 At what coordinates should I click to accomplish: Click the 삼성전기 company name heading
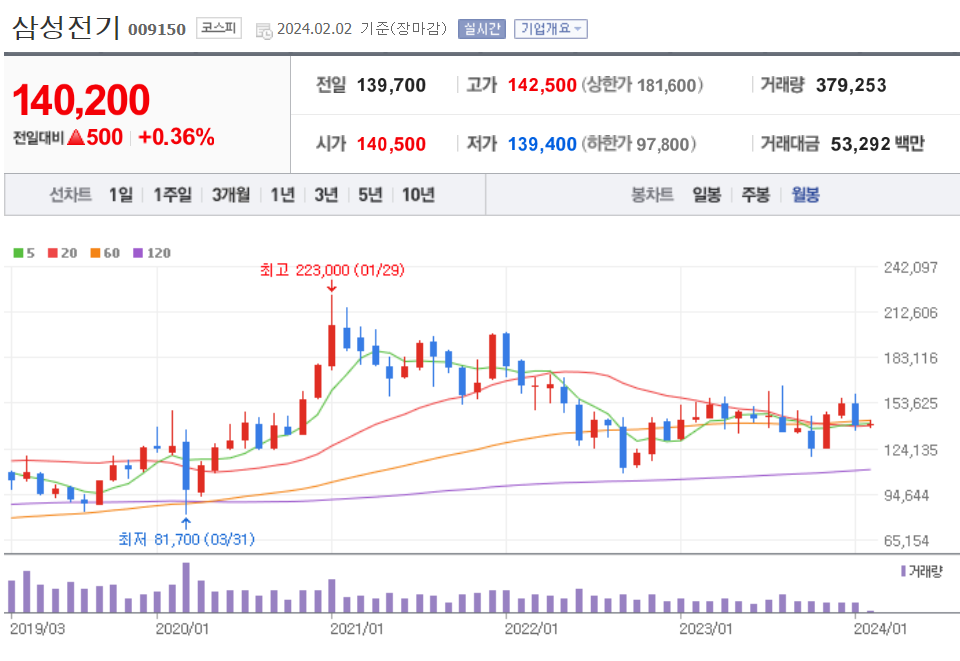pos(66,27)
